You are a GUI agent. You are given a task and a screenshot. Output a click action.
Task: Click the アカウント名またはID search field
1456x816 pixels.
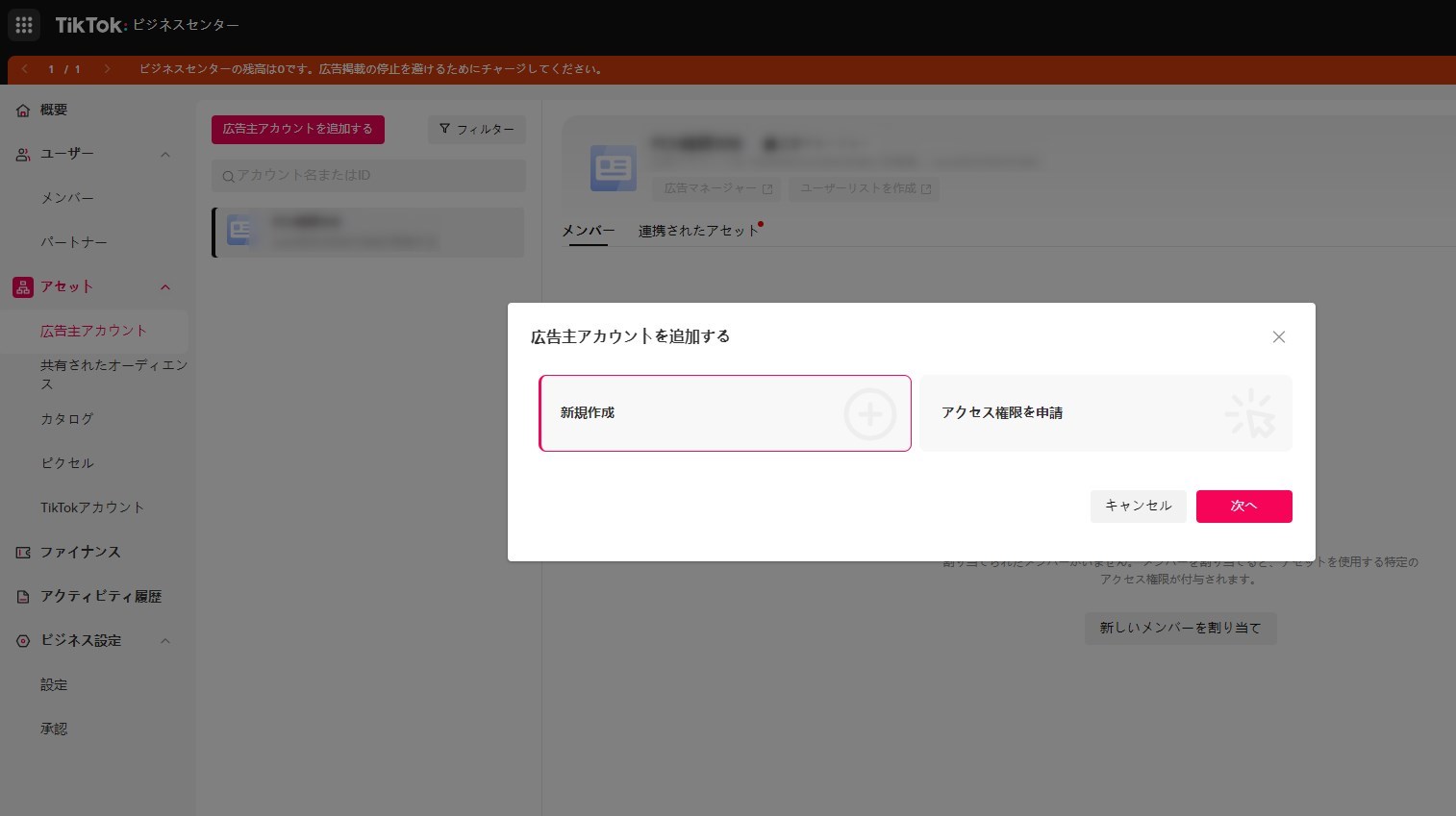(x=369, y=176)
